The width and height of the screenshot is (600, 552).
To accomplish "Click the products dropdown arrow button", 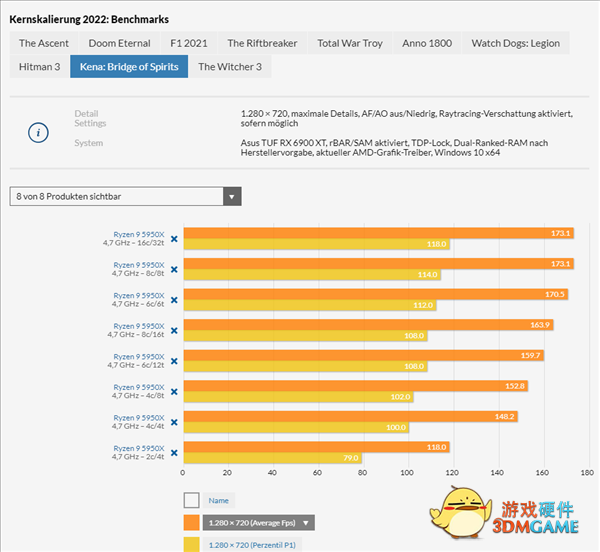I will (x=232, y=196).
